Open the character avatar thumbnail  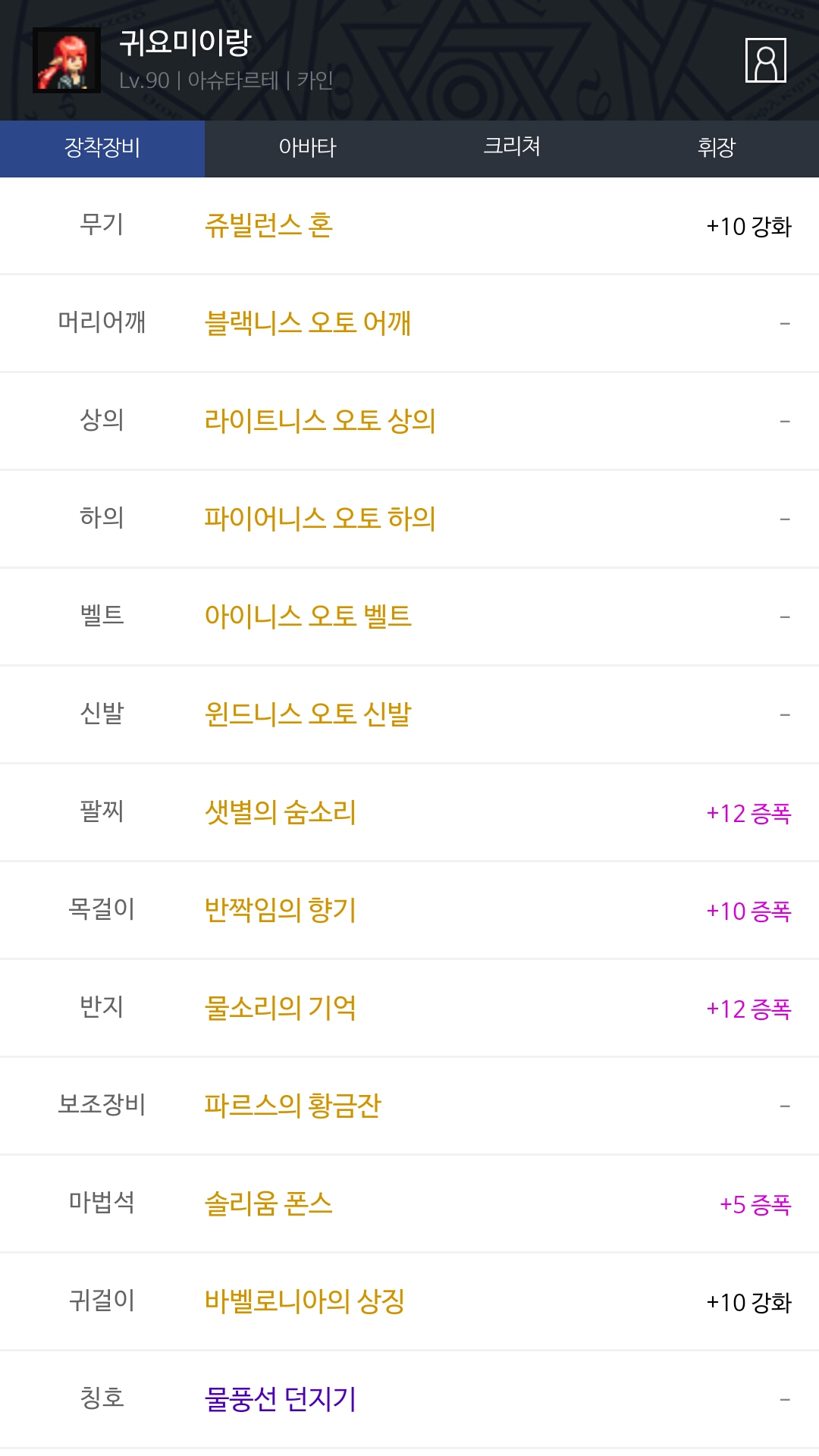click(x=67, y=61)
